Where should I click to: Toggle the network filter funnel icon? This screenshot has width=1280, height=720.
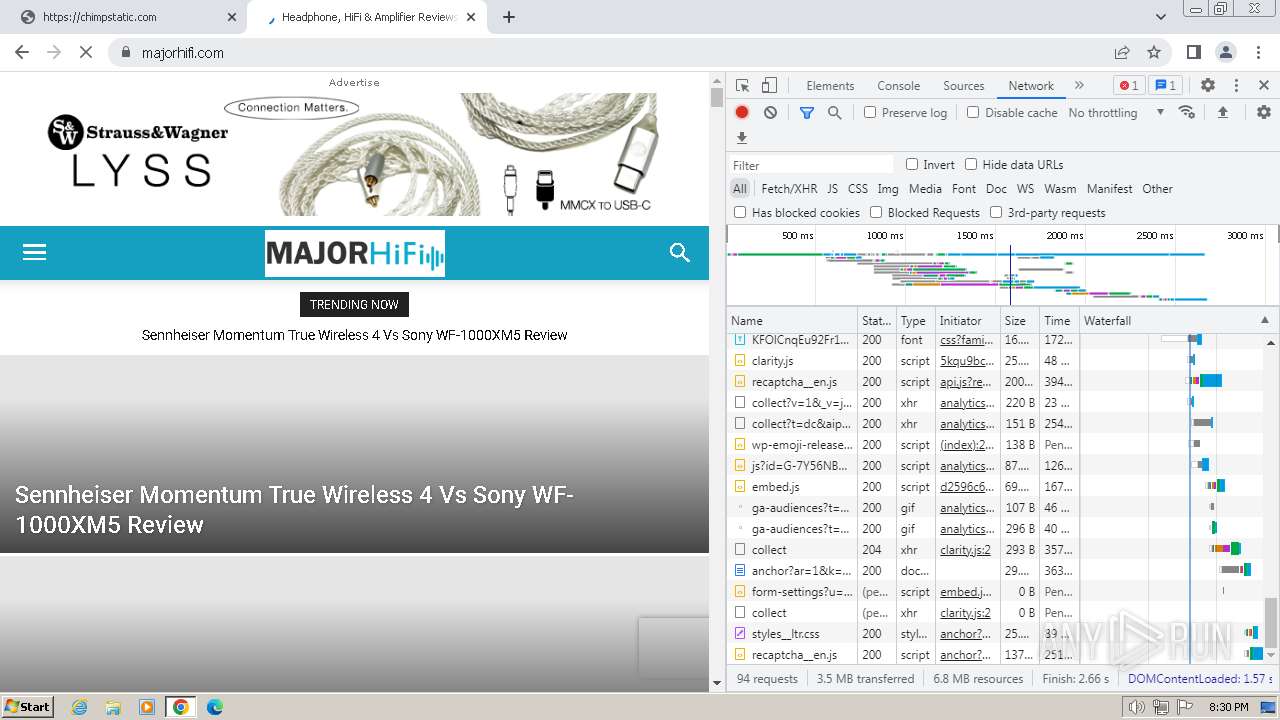[807, 113]
